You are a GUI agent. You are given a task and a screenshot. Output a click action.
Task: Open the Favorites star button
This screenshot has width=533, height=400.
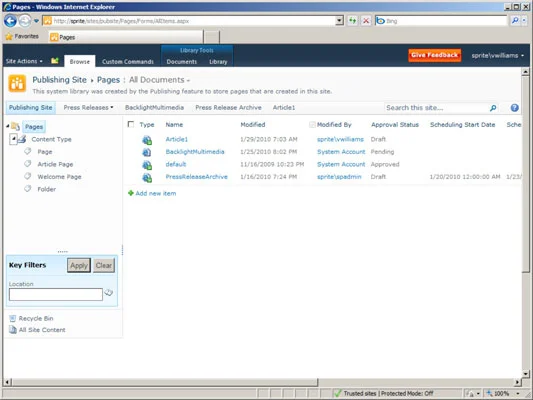(x=22, y=36)
